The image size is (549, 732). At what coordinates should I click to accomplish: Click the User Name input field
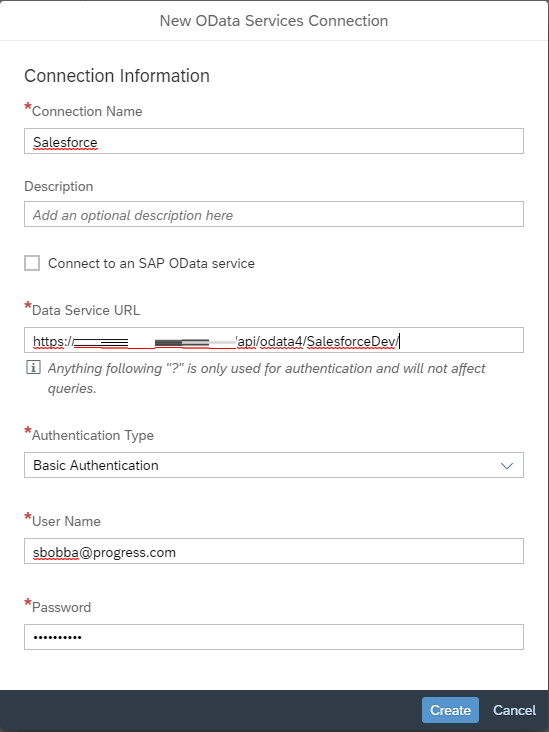click(274, 551)
